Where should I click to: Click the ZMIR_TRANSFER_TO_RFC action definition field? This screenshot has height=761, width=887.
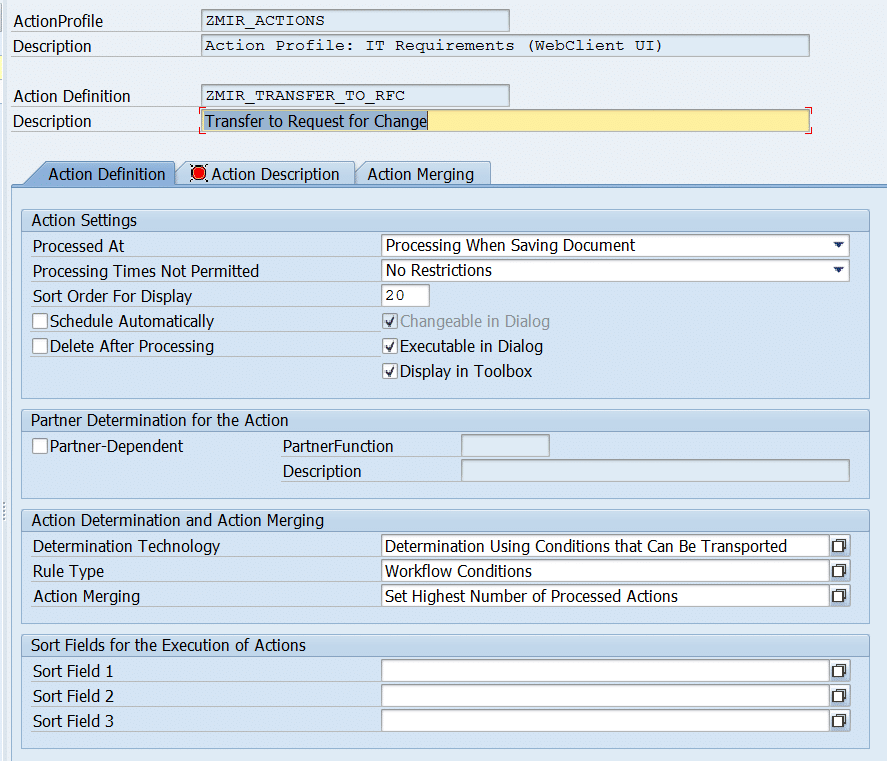click(x=355, y=96)
